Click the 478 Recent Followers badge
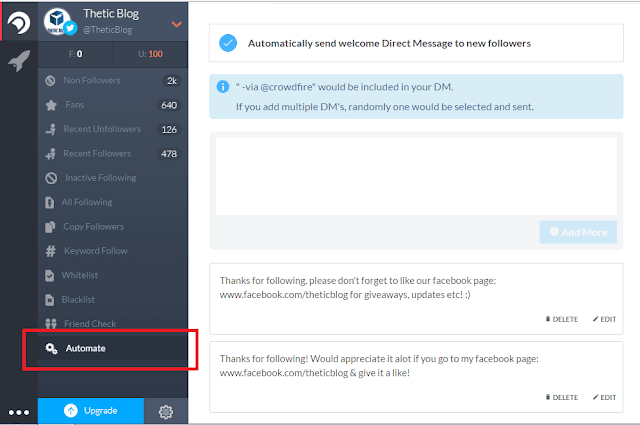Image resolution: width=640 pixels, height=425 pixels. pyautogui.click(x=169, y=154)
